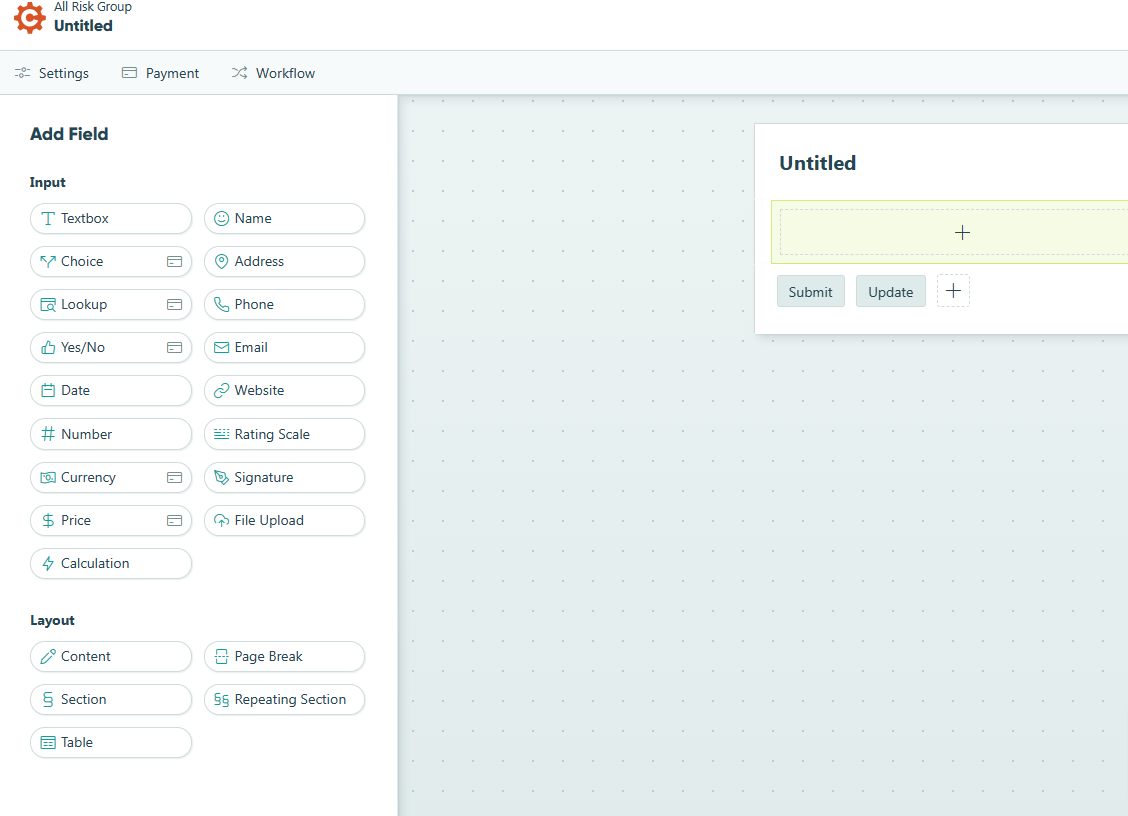Add a Signature field
Screen dimensions: 1128x816
coord(284,477)
